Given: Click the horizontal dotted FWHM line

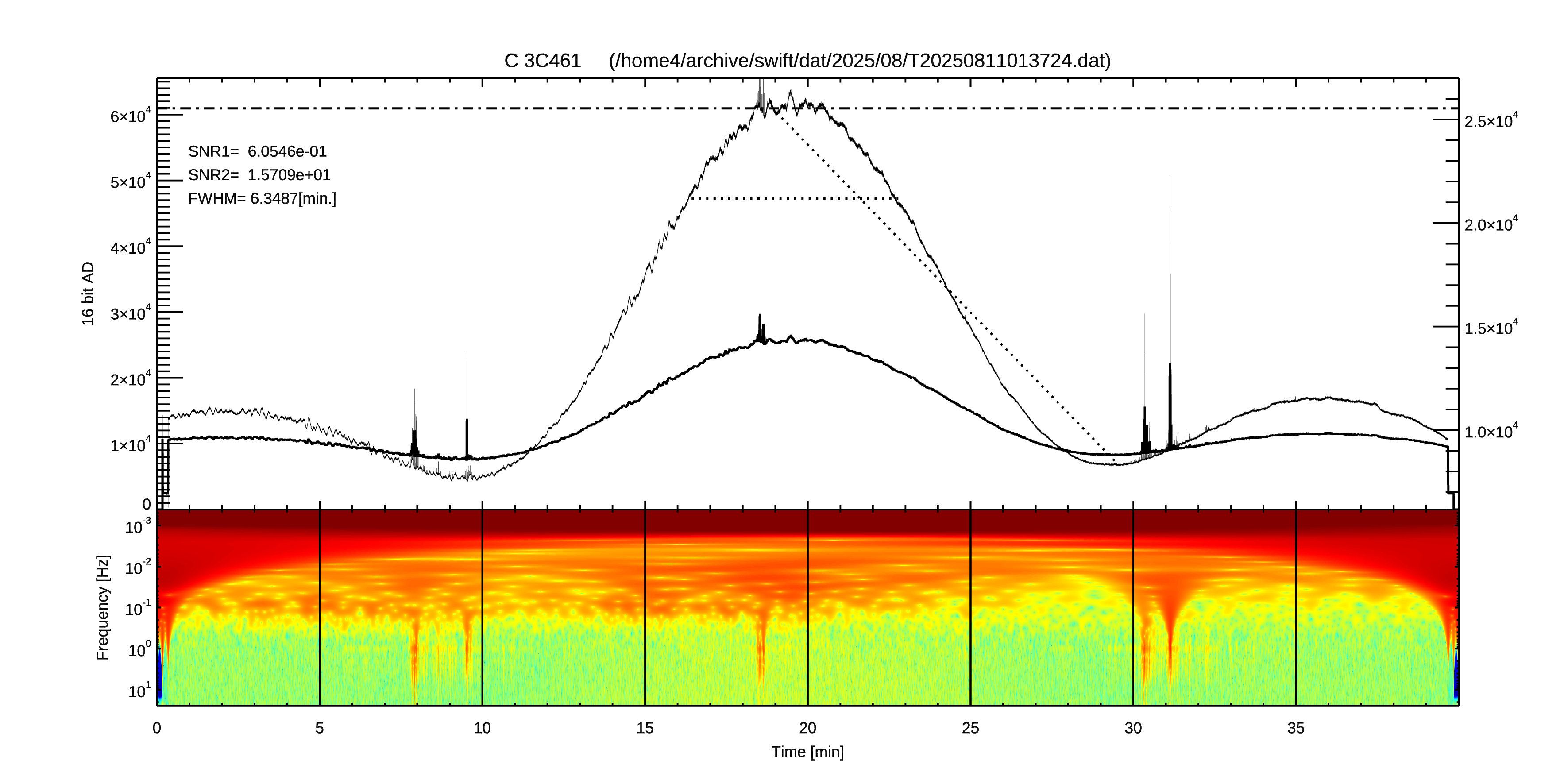Looking at the screenshot, I should pos(794,198).
